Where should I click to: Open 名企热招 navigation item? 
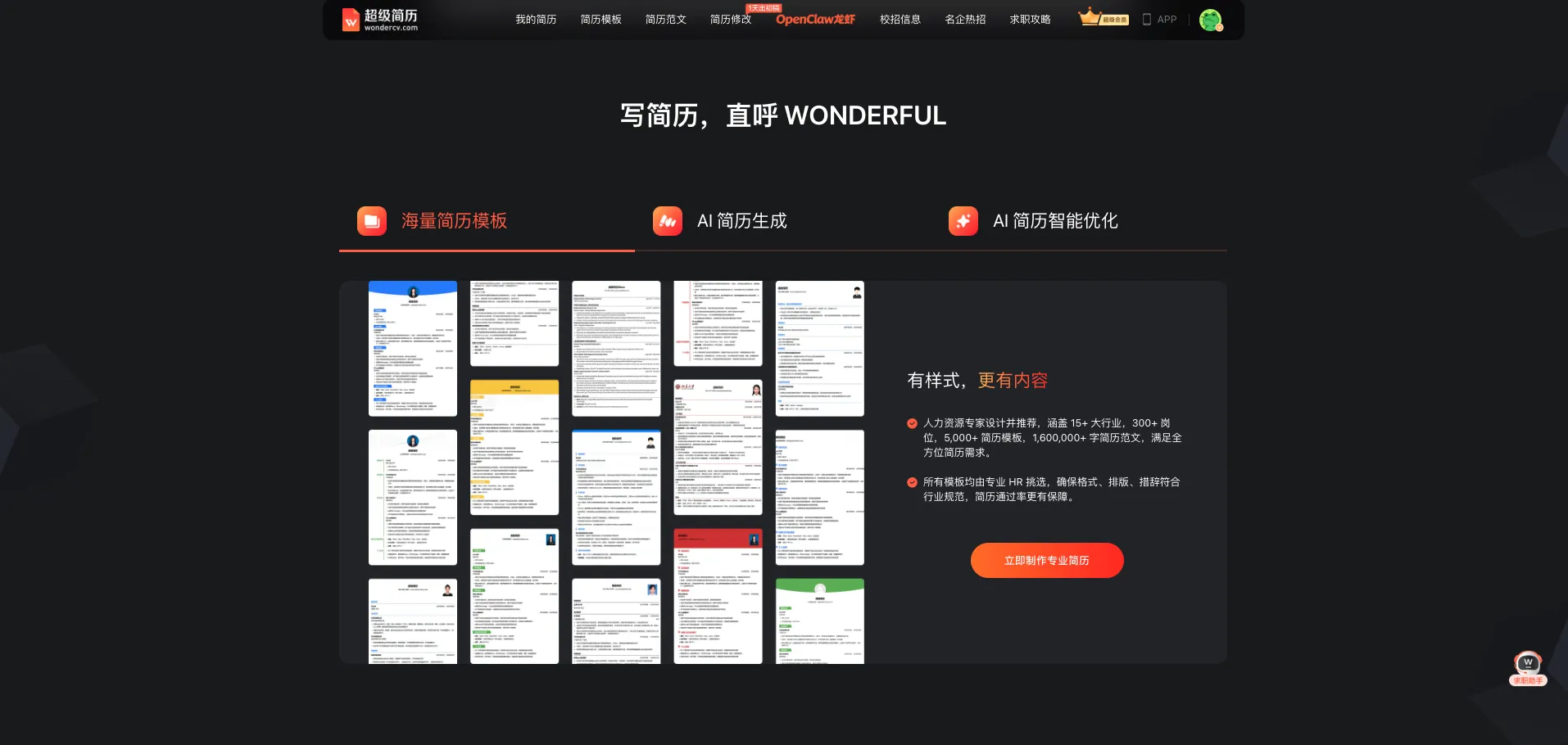click(x=965, y=20)
